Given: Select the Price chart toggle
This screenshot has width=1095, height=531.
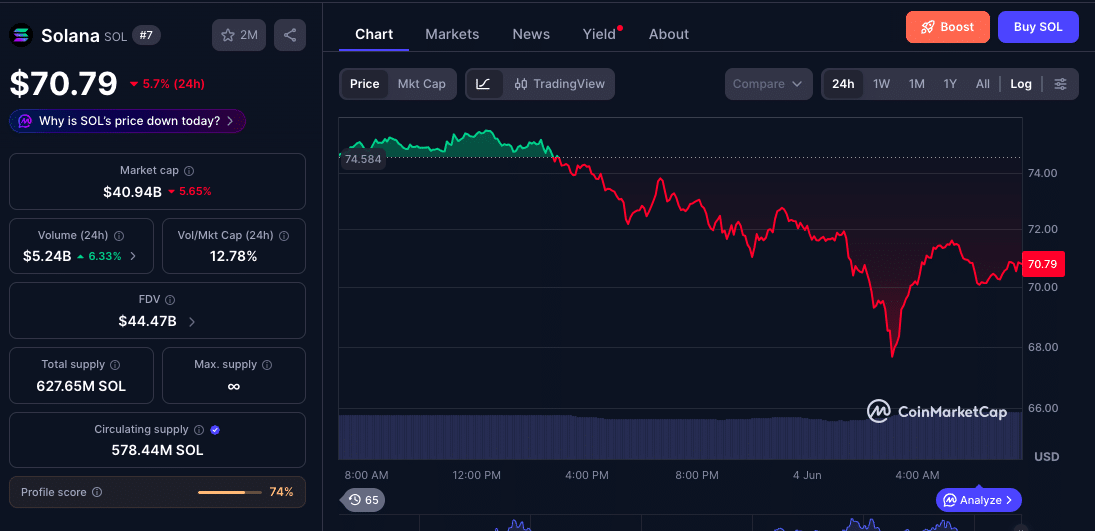Looking at the screenshot, I should (365, 84).
